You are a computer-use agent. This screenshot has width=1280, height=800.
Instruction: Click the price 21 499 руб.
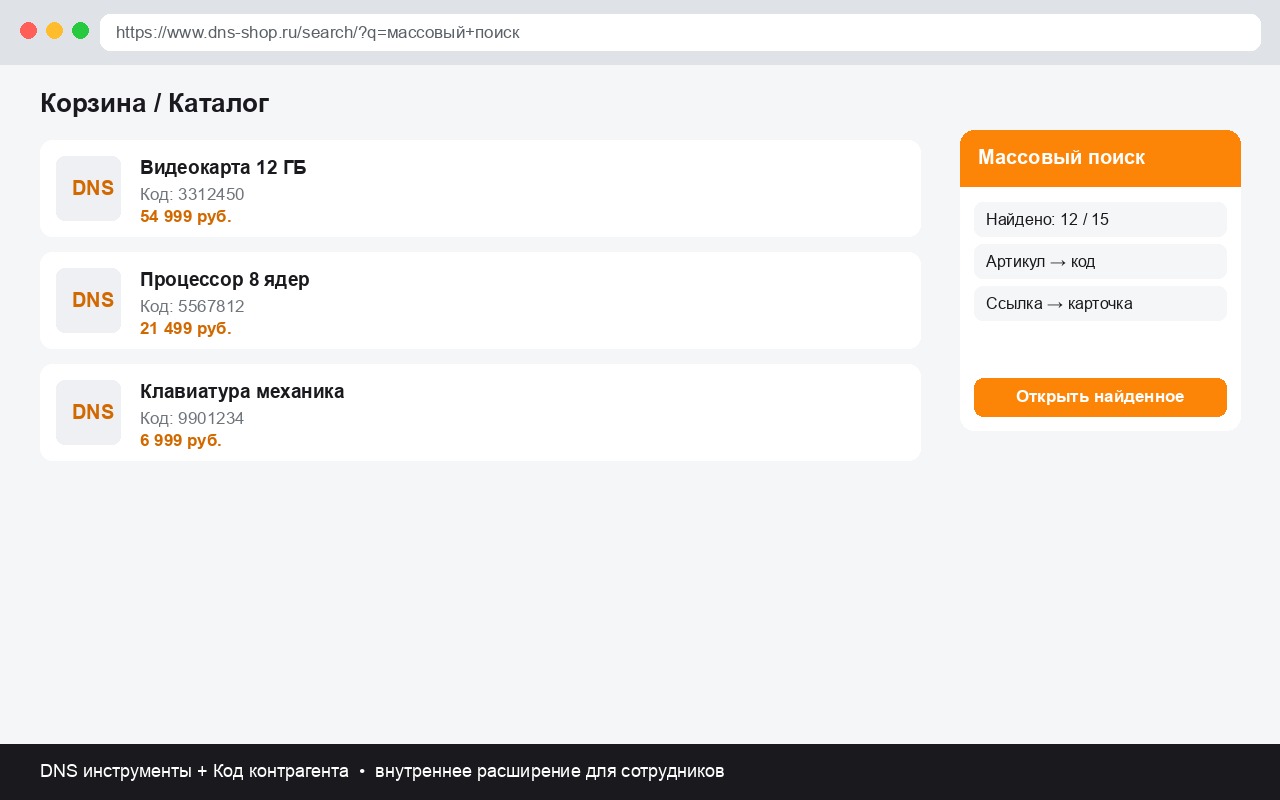[x=186, y=328]
